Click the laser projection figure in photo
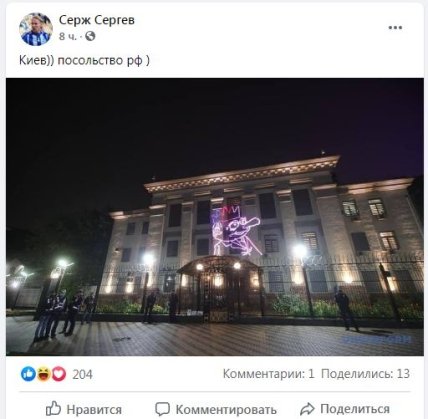428x419 pixels. coord(235,230)
